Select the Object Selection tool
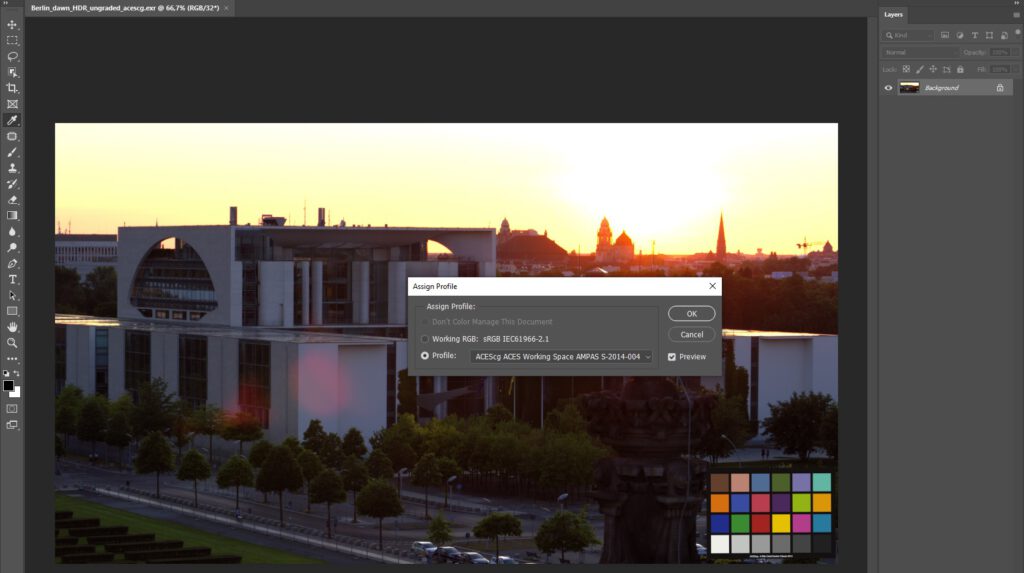The image size is (1024, 573). (12, 73)
